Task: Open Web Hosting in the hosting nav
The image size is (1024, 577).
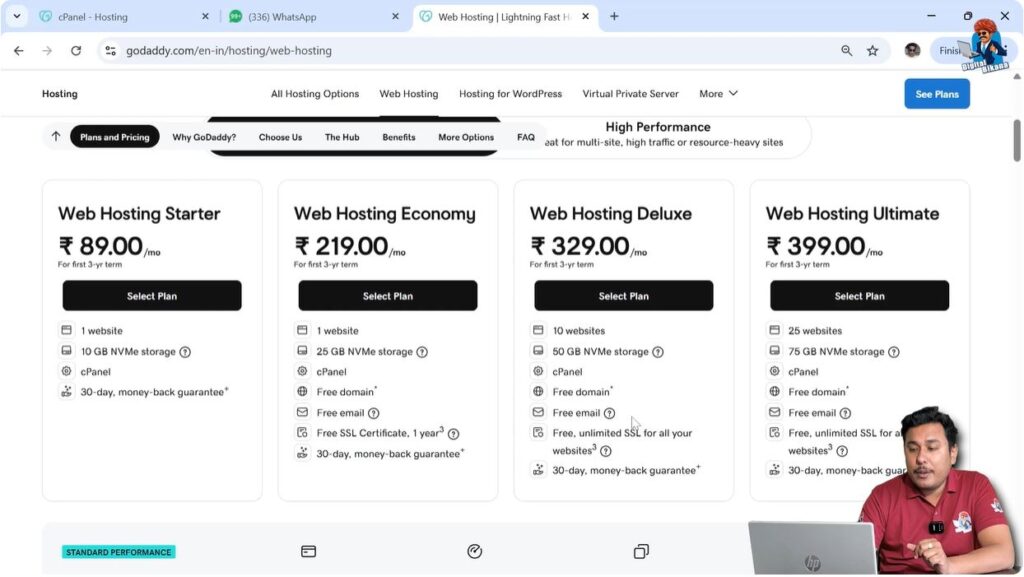Action: coord(409,93)
